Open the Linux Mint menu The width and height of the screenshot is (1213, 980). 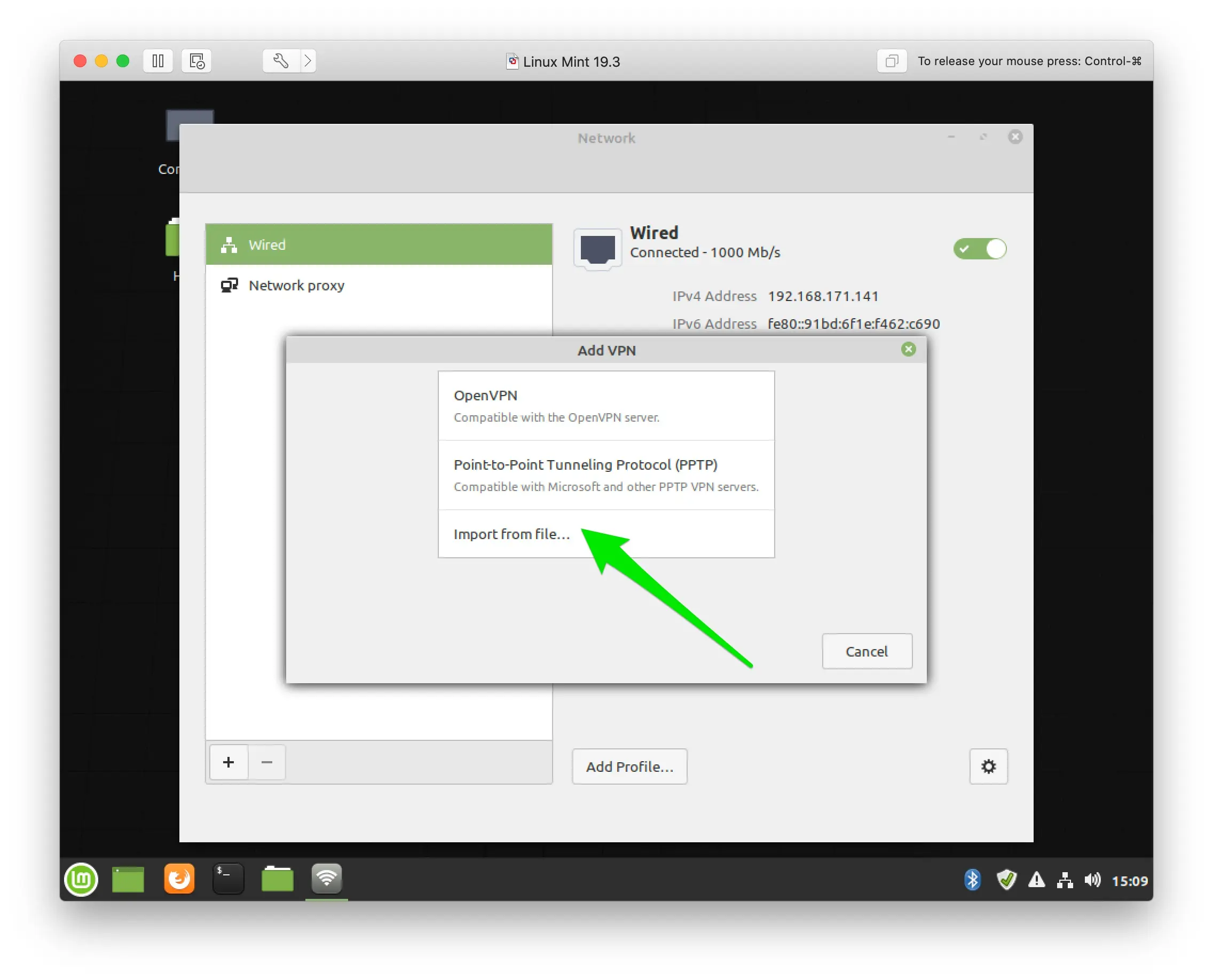(x=81, y=880)
